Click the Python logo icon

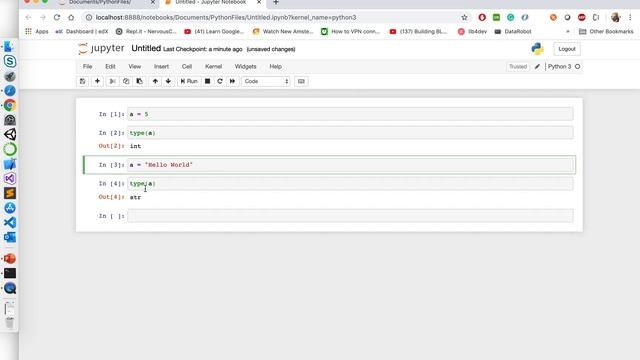click(x=538, y=49)
